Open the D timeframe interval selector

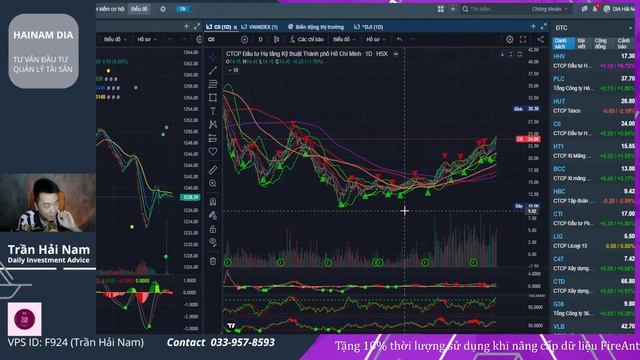coord(260,40)
